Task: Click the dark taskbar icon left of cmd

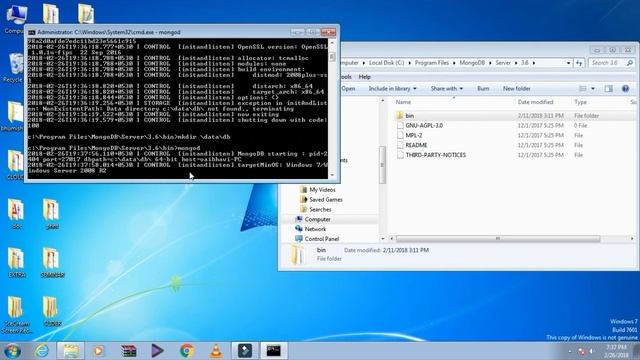Action: click(245, 351)
